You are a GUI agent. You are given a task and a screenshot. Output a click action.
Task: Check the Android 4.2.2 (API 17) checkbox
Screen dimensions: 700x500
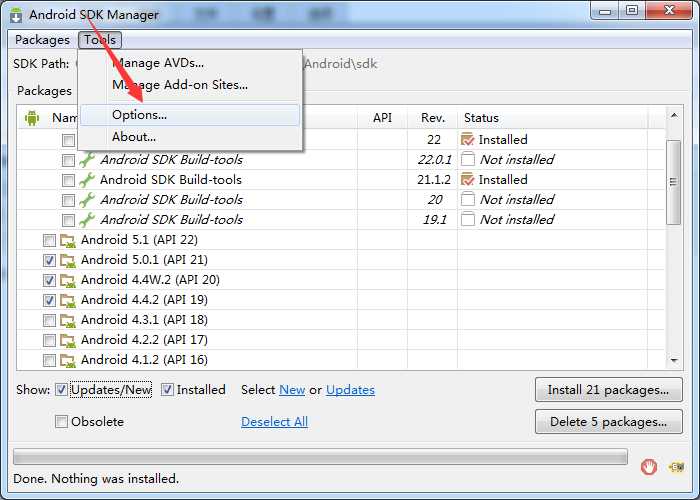click(49, 341)
